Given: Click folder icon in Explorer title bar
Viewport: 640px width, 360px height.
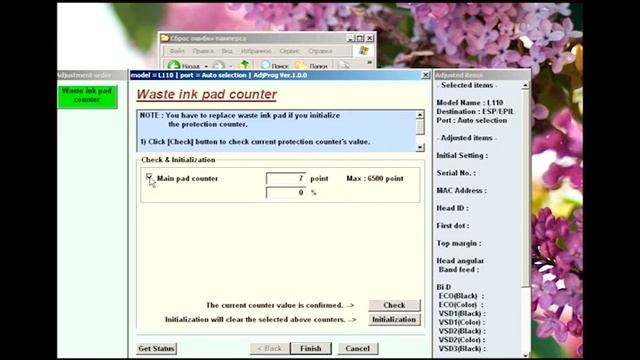Looking at the screenshot, I should (164, 38).
